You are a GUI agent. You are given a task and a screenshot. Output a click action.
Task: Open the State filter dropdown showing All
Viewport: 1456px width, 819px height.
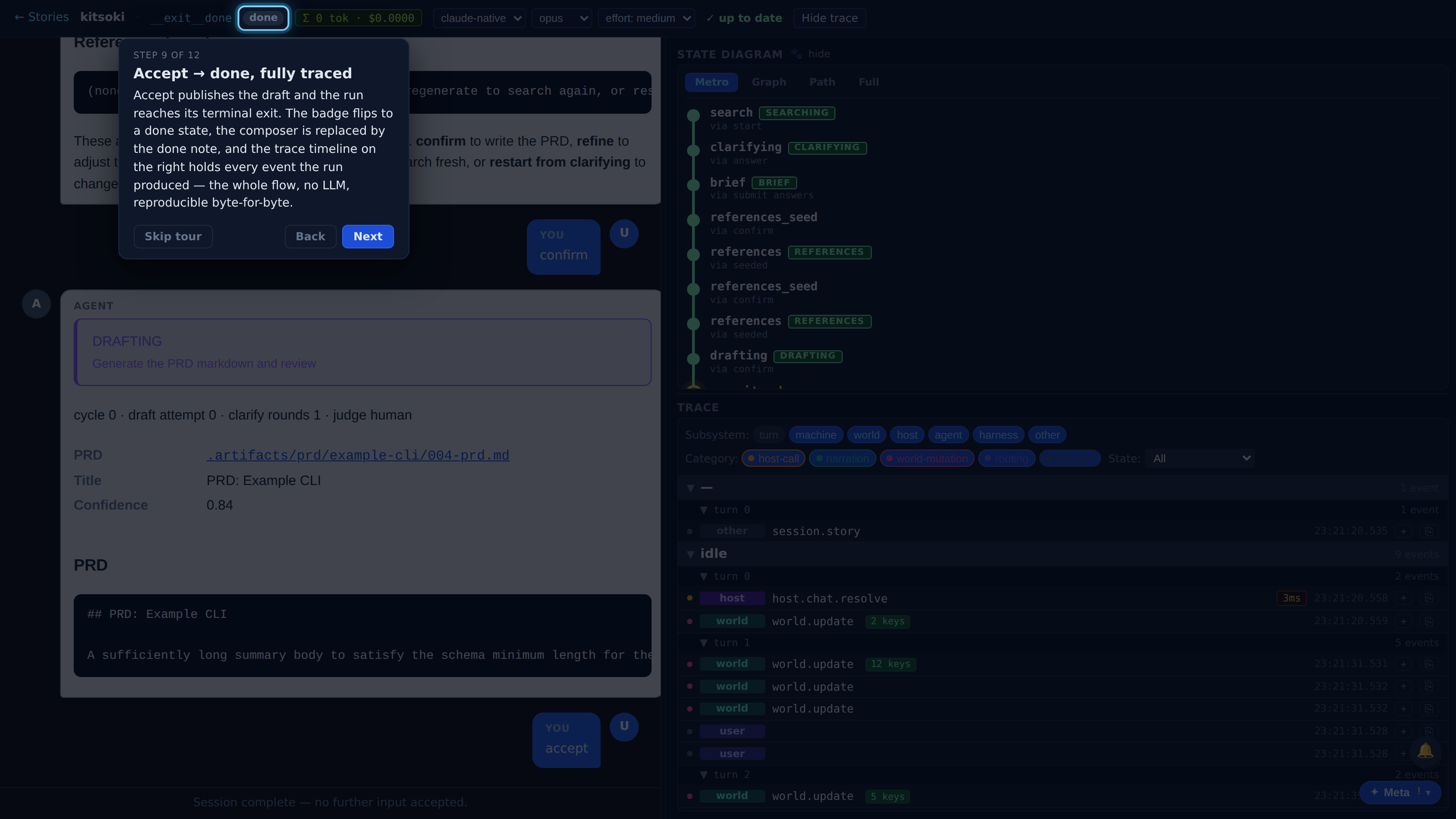point(1199,458)
